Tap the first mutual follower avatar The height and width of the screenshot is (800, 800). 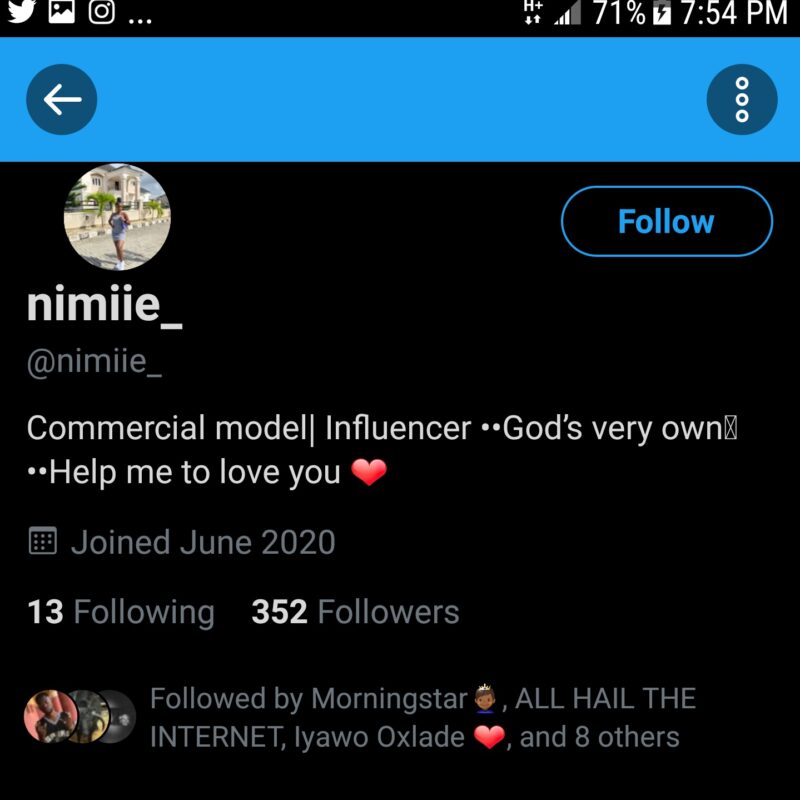pos(47,716)
